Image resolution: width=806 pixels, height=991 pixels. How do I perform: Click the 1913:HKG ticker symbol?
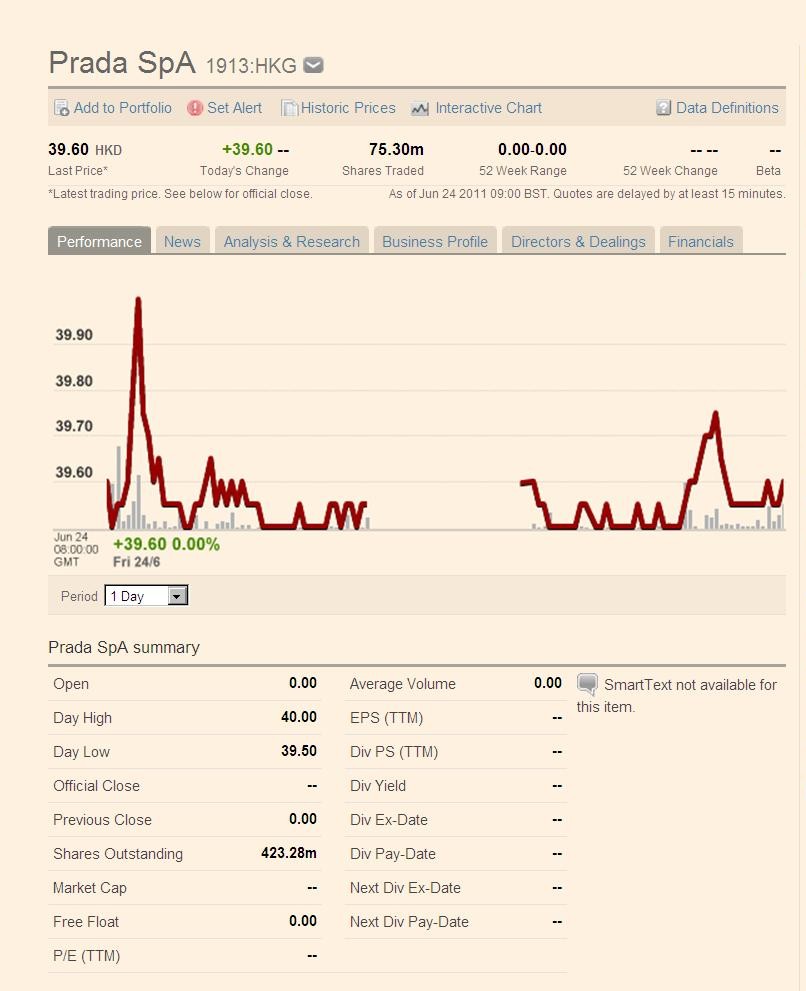[251, 66]
